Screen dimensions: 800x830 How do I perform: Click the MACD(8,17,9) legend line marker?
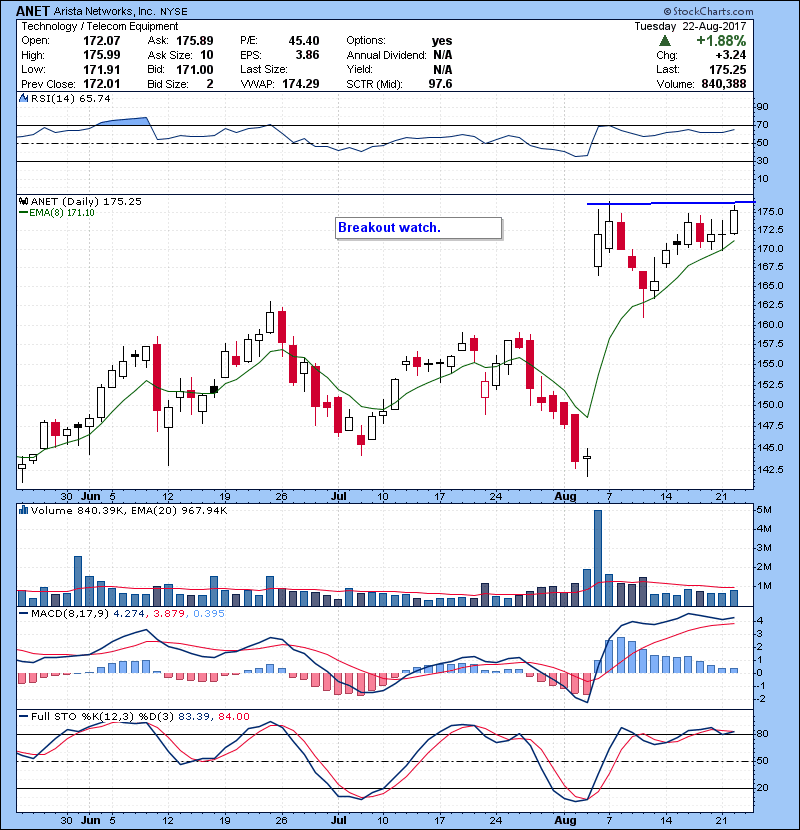pos(23,614)
